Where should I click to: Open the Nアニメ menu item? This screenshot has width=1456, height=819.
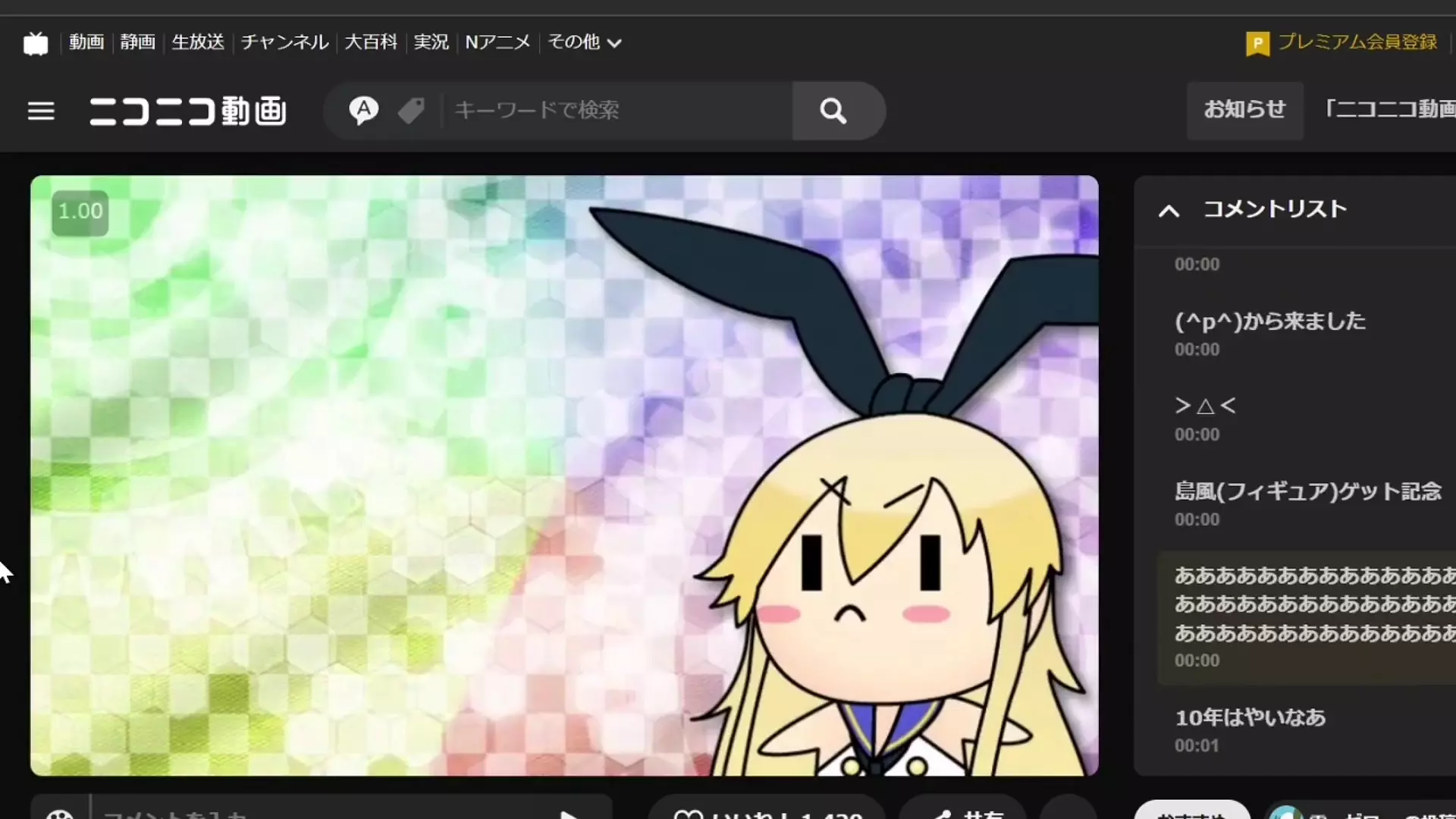(x=497, y=42)
